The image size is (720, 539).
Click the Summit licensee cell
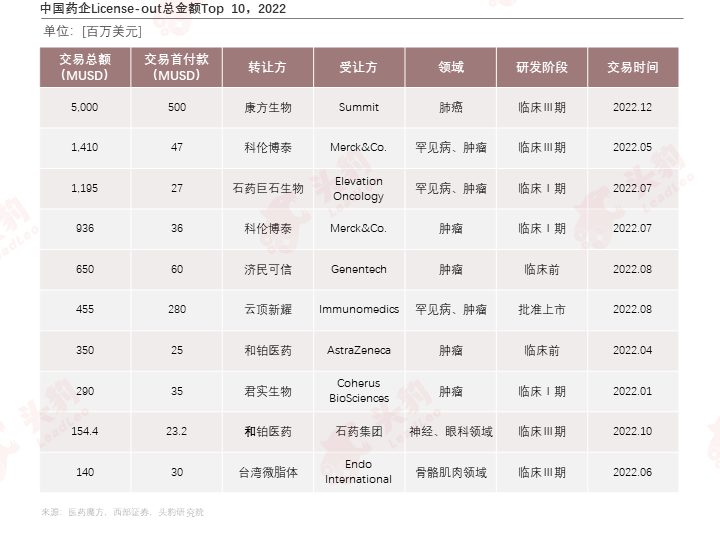coord(359,107)
